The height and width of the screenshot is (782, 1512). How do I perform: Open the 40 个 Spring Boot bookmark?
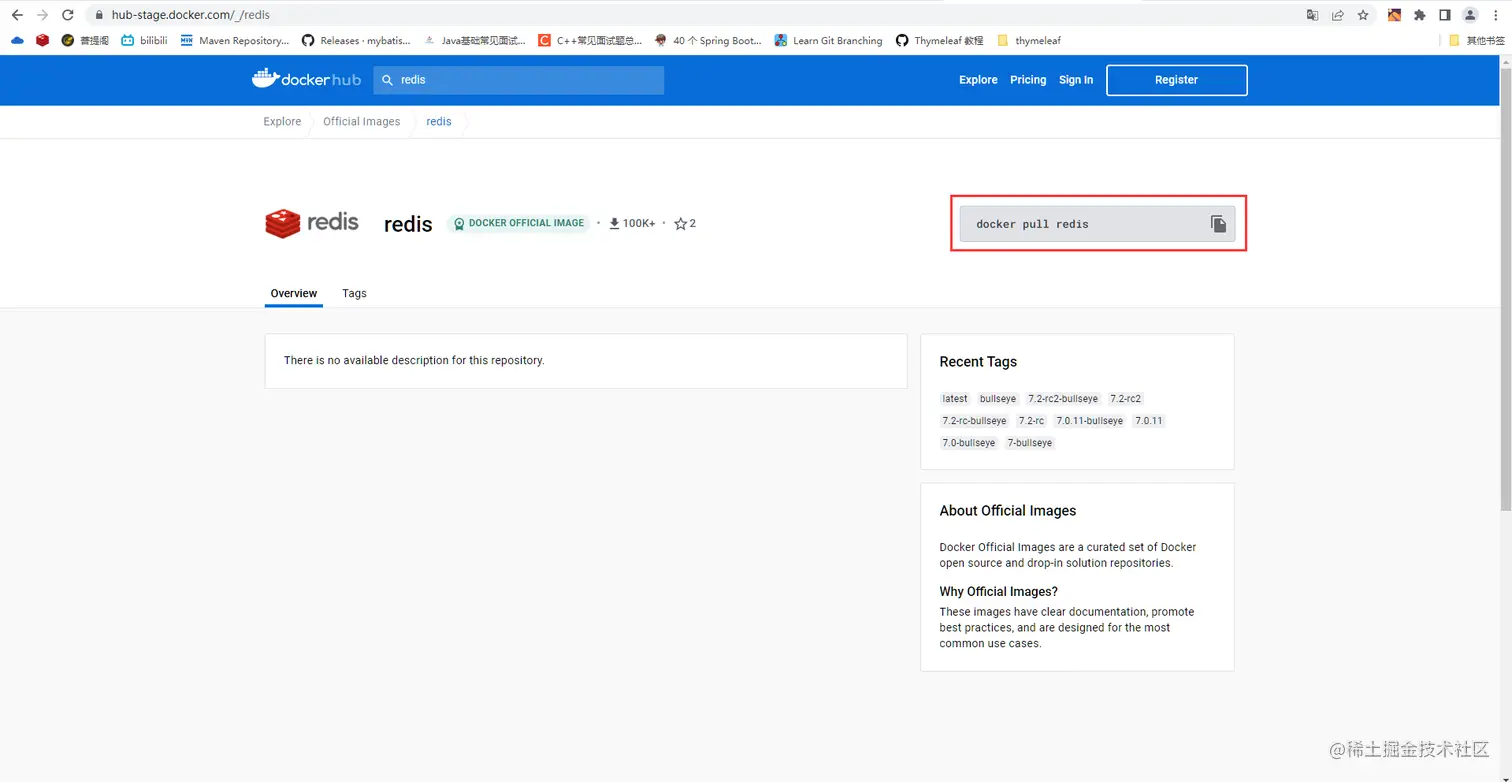(x=708, y=41)
